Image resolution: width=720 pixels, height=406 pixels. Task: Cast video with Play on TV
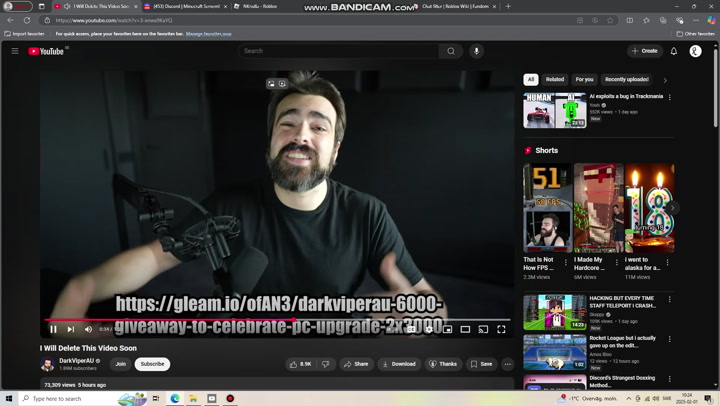click(483, 329)
